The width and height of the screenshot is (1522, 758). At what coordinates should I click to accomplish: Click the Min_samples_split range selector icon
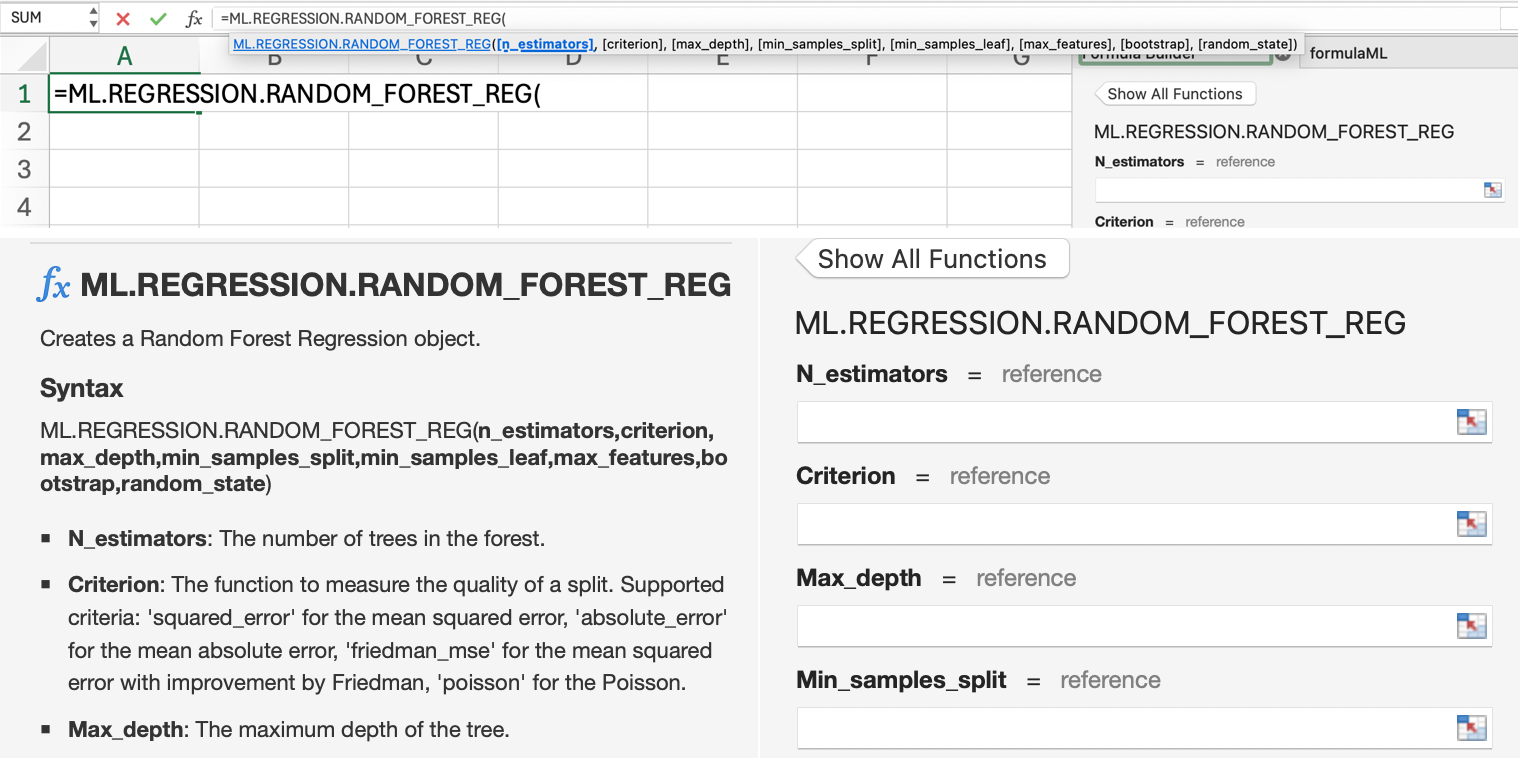(x=1471, y=728)
